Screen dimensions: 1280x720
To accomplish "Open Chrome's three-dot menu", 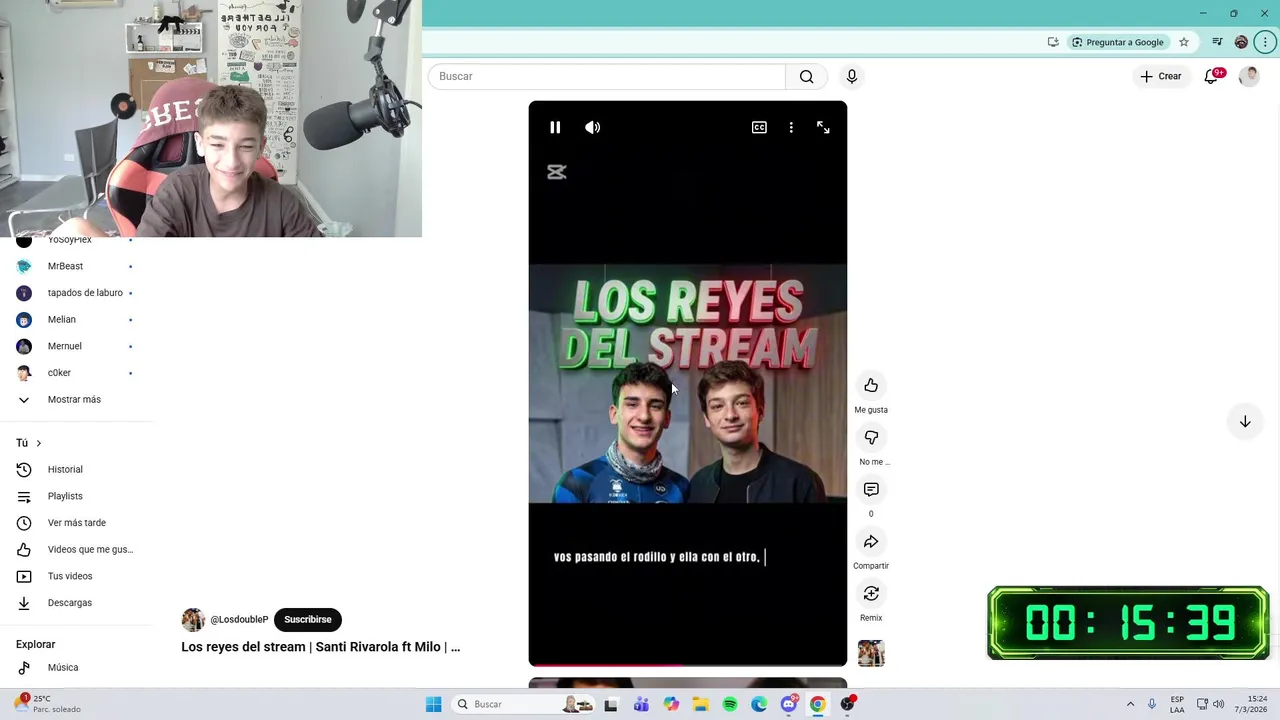I will (x=1265, y=42).
